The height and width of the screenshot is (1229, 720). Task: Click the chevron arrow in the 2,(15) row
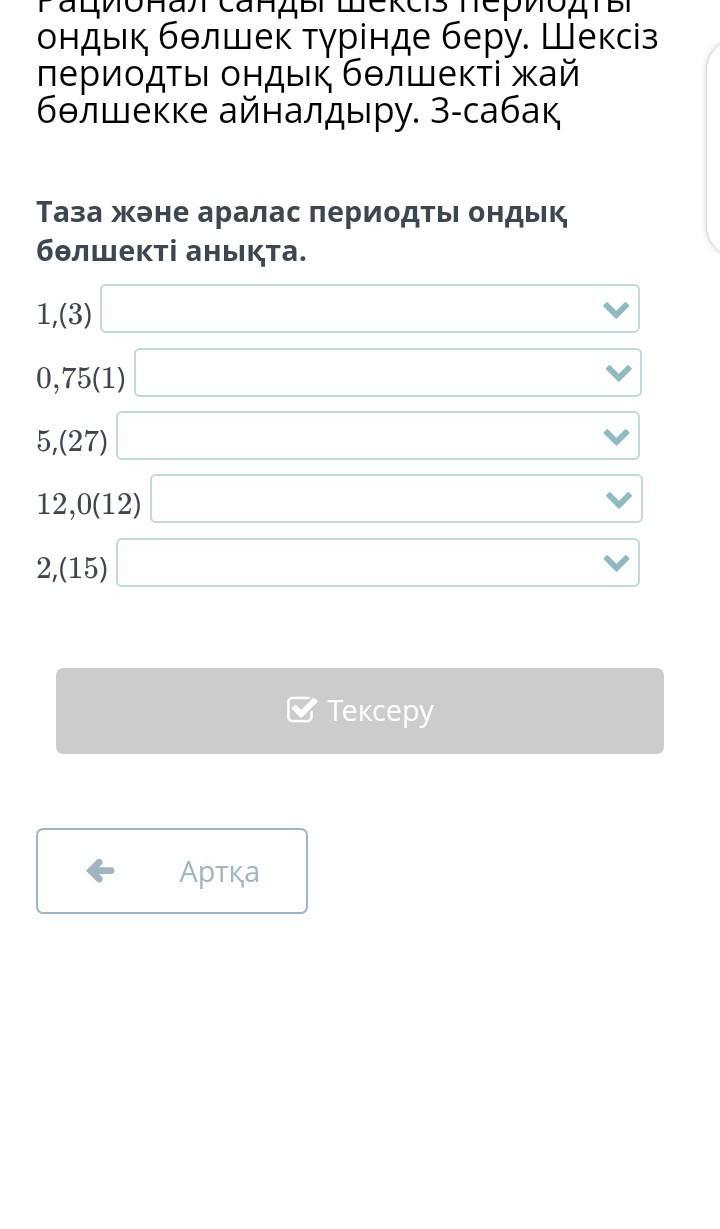tap(617, 563)
